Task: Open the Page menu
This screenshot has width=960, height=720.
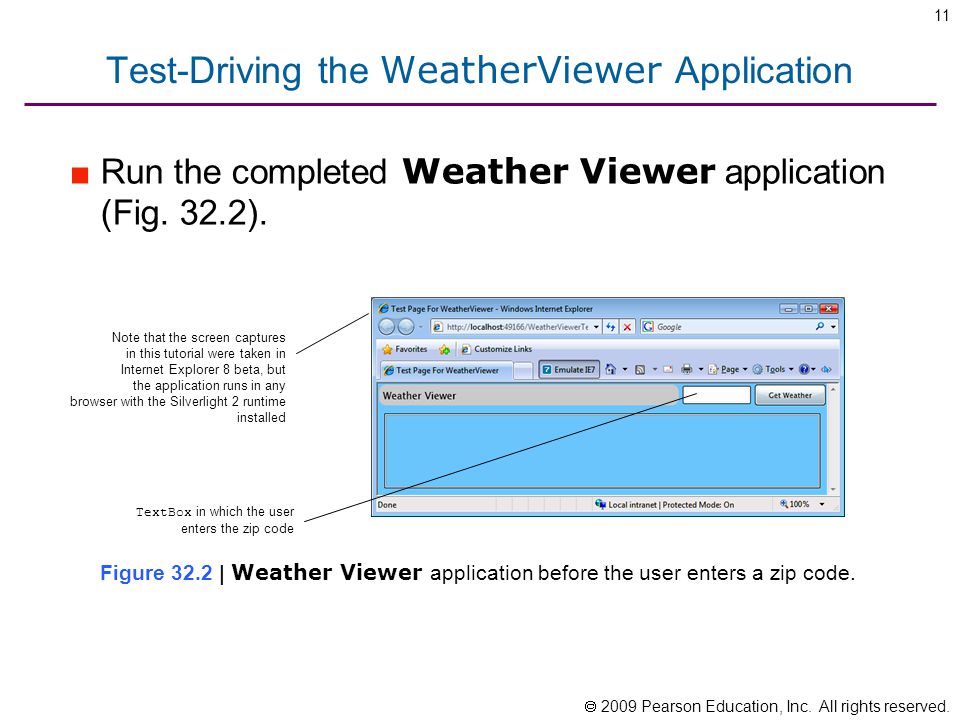Action: click(728, 369)
